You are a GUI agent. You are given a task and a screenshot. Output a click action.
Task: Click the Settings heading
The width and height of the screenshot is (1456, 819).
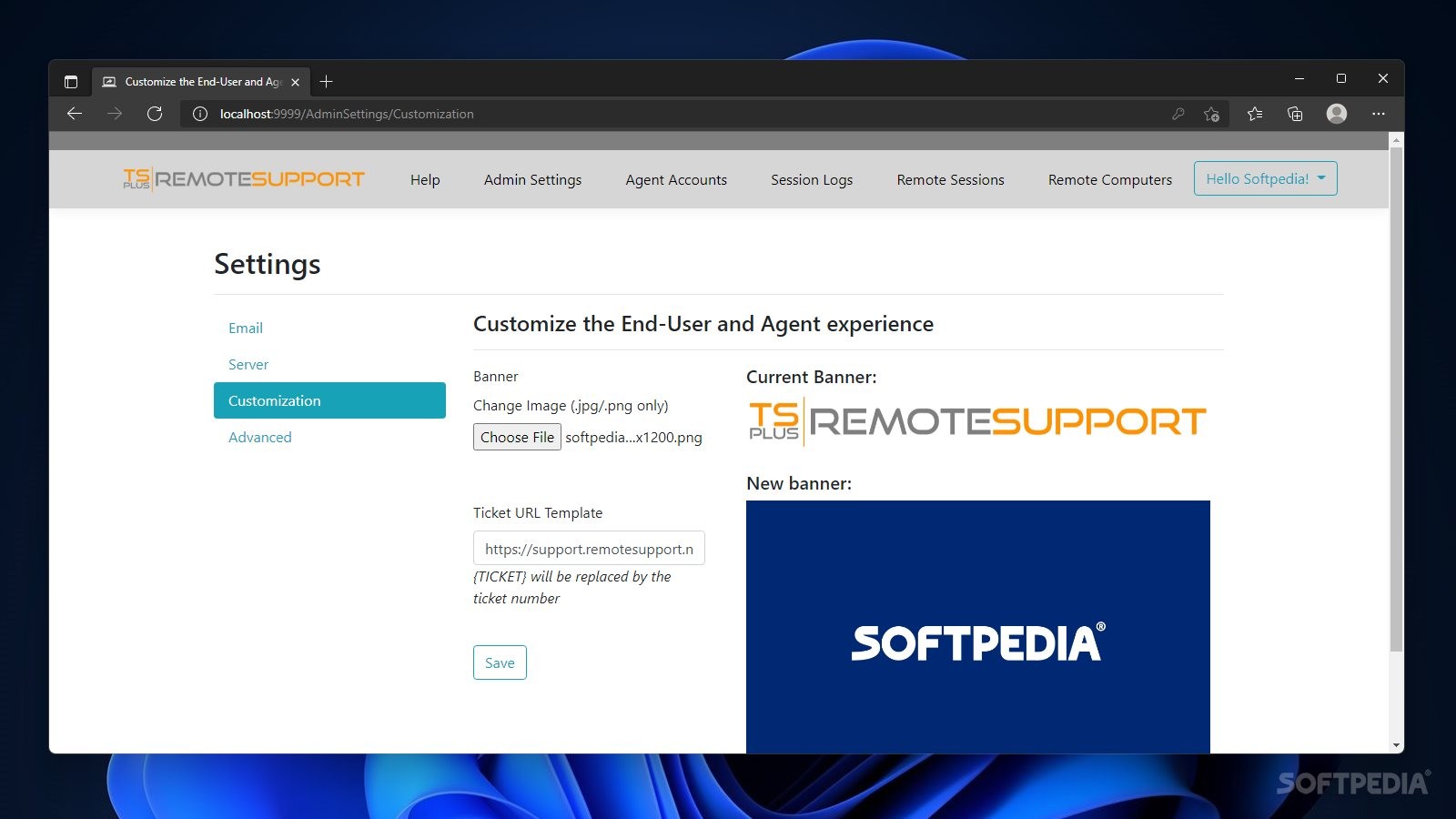coord(268,264)
